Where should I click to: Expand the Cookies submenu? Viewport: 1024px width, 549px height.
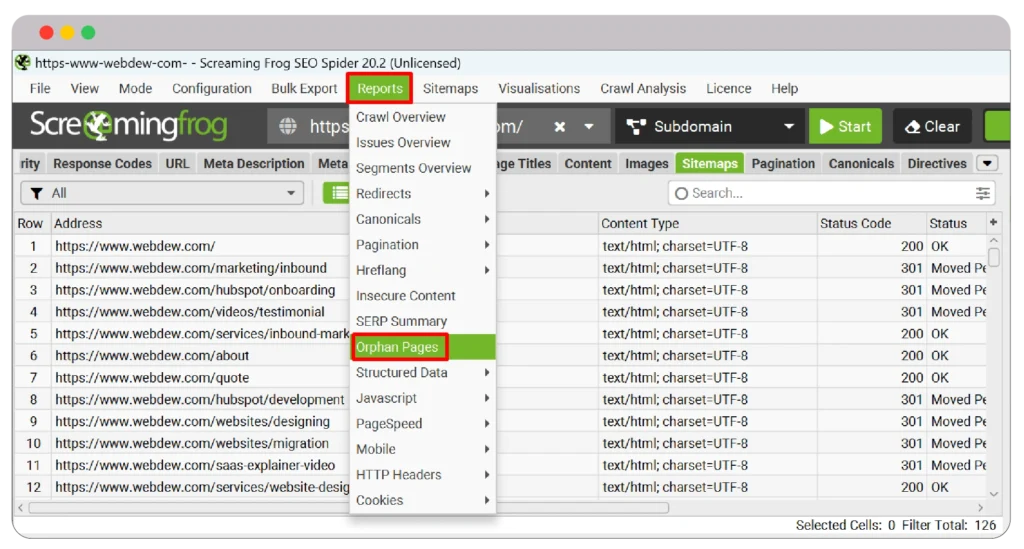[x=423, y=499]
